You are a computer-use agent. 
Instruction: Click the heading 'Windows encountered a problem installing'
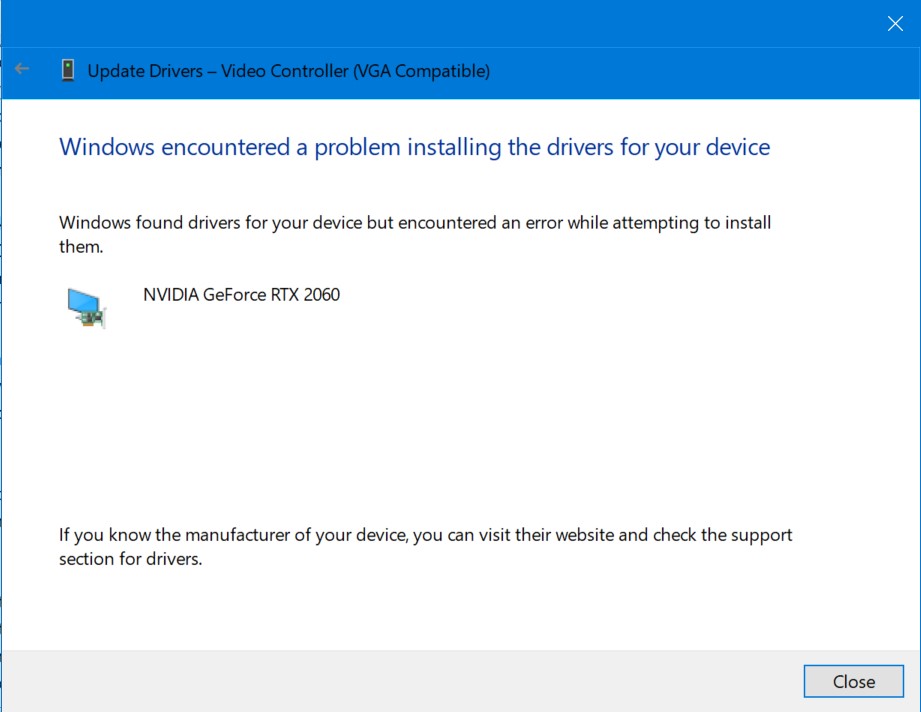[x=414, y=147]
